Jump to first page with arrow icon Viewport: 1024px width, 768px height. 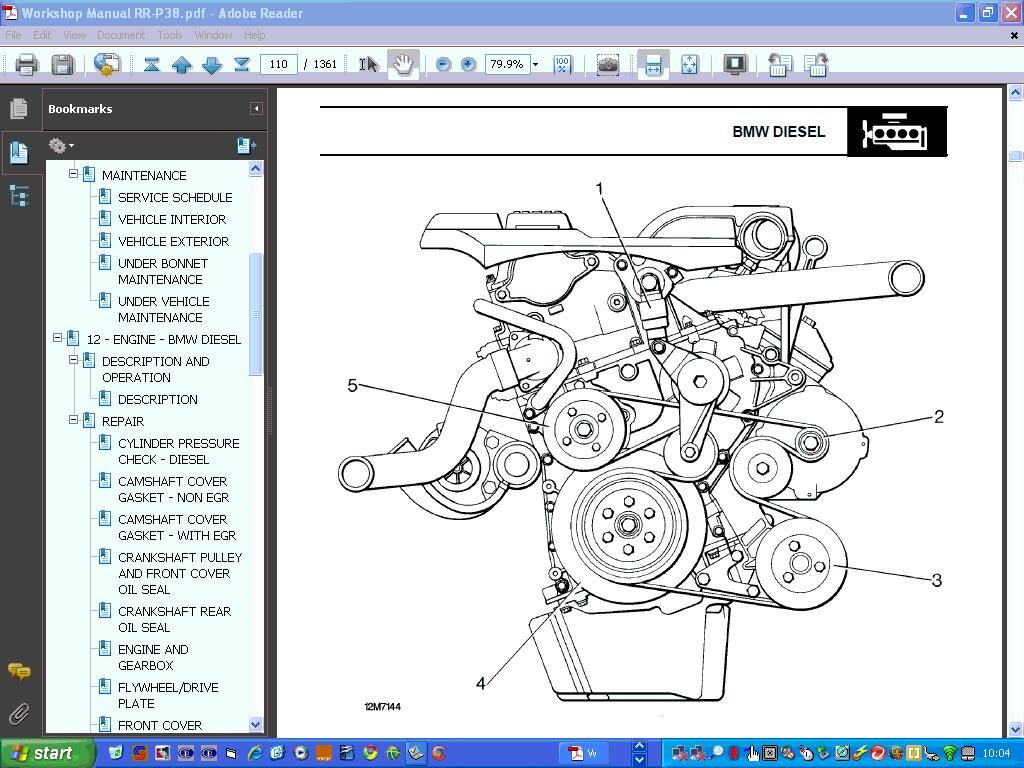(x=152, y=64)
